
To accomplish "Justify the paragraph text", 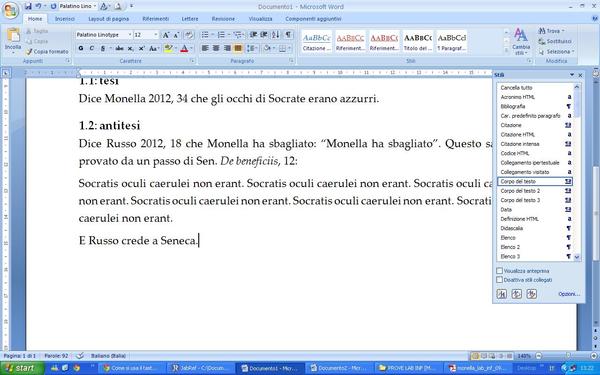I will coord(238,48).
